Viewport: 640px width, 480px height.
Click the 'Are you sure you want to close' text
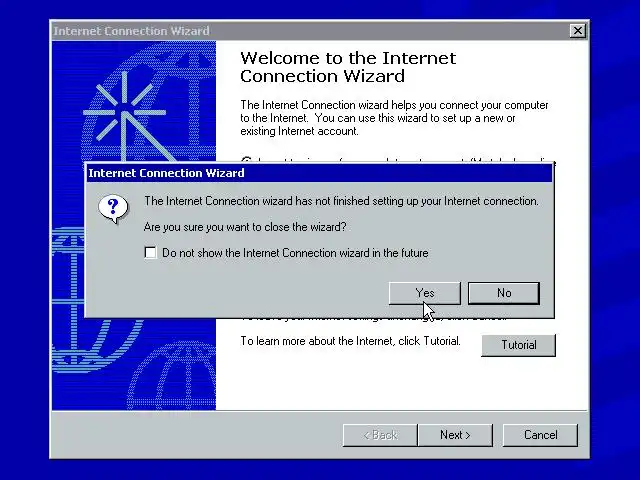pos(245,227)
